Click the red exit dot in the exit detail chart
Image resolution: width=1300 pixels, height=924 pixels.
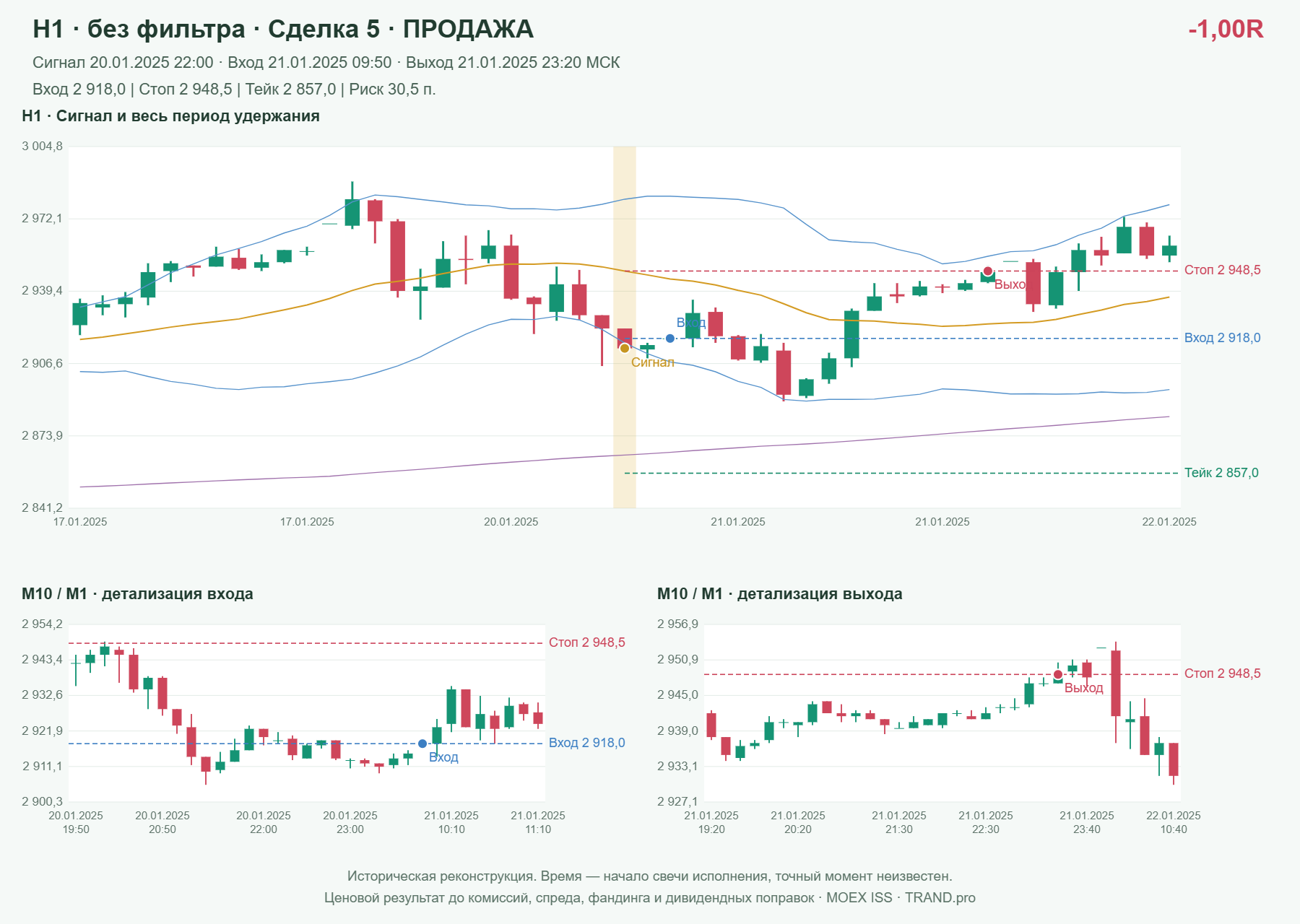[x=1058, y=674]
